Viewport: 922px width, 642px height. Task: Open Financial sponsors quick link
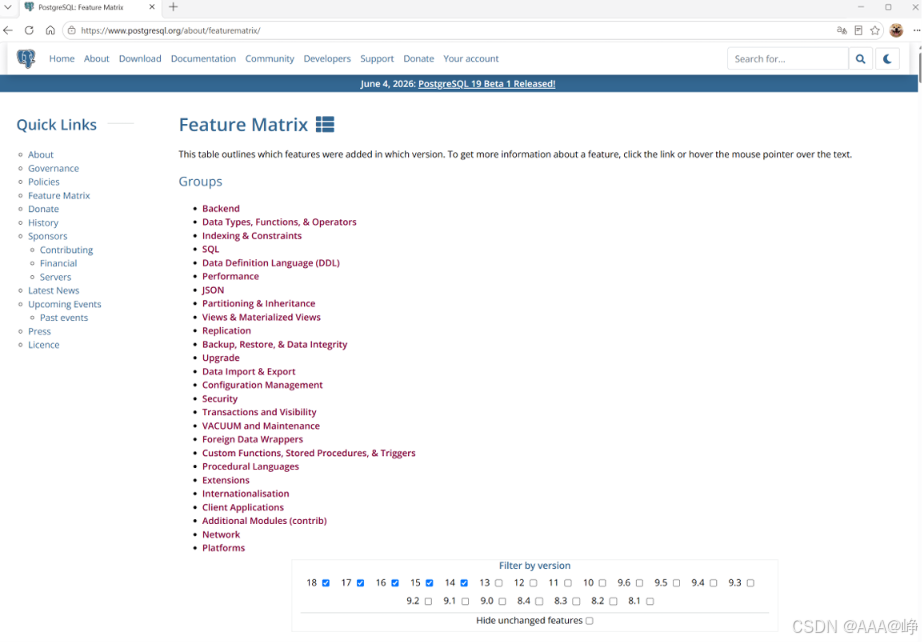[58, 263]
